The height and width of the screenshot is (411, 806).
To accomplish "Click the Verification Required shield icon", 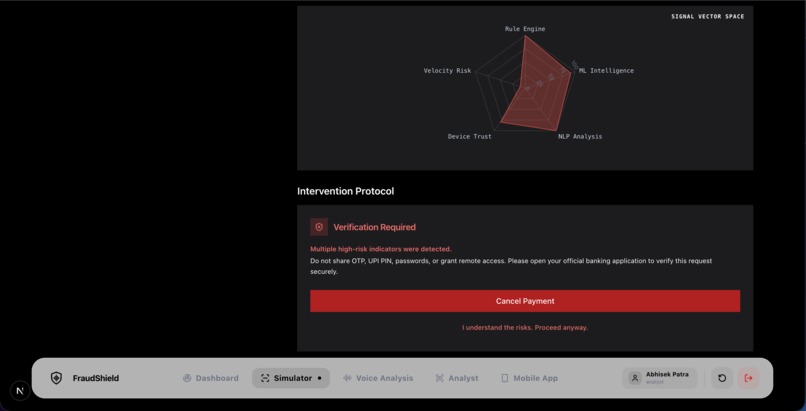I will [319, 227].
